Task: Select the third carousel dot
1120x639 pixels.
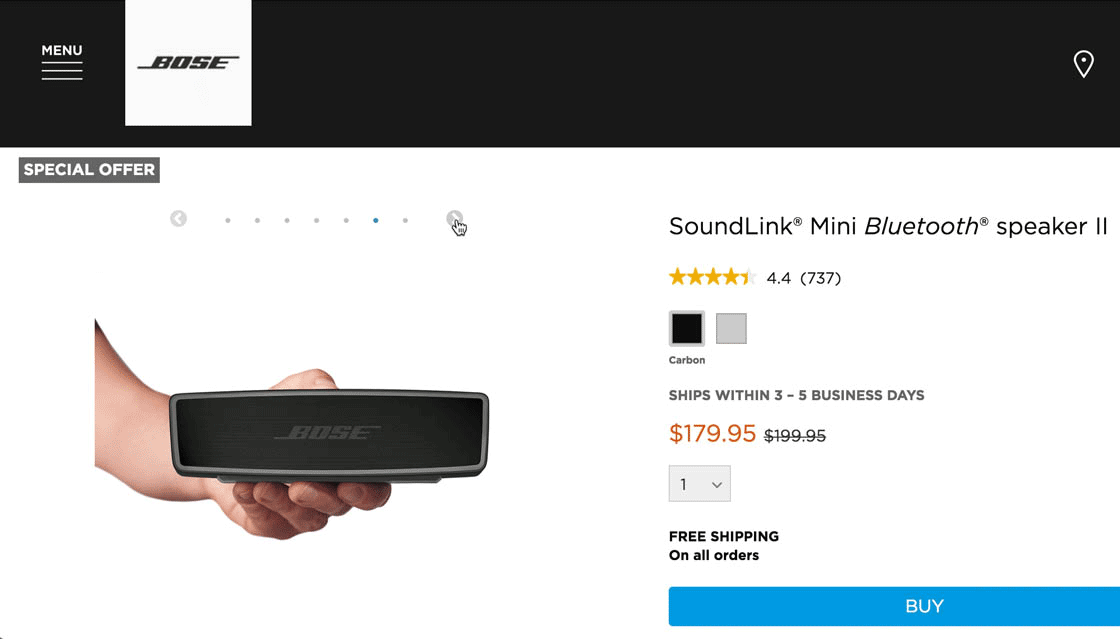Action: click(287, 220)
